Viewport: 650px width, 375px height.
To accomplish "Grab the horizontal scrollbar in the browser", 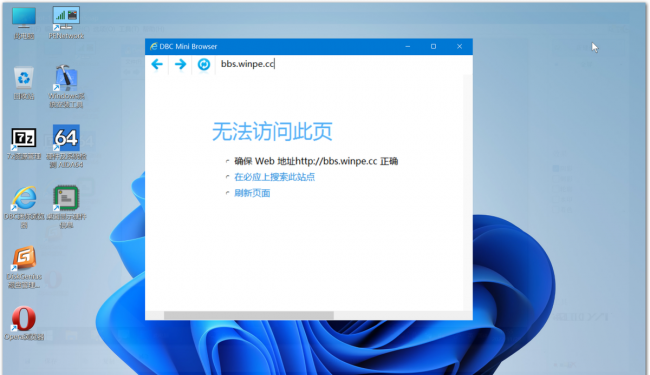I will coord(249,315).
